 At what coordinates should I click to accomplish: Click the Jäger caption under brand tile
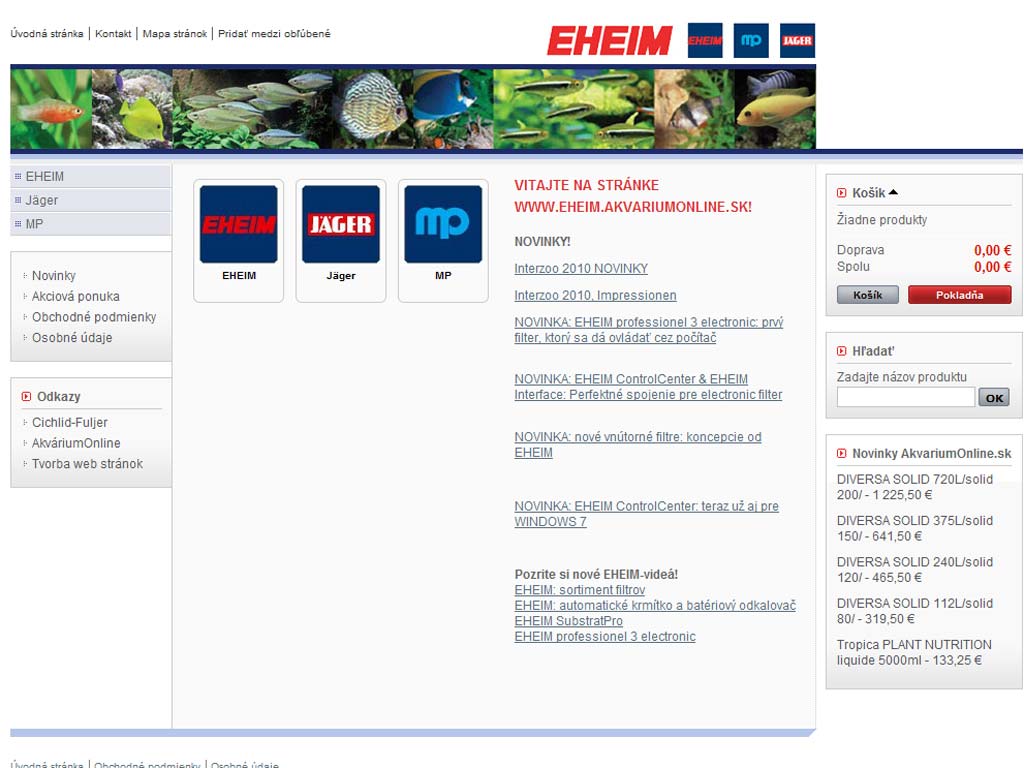coord(341,276)
